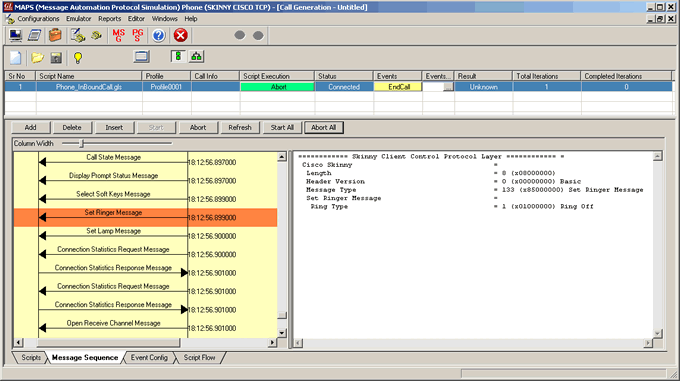The width and height of the screenshot is (680, 381).
Task: Click the yellow telephone toolbar icon
Action: coord(96,35)
